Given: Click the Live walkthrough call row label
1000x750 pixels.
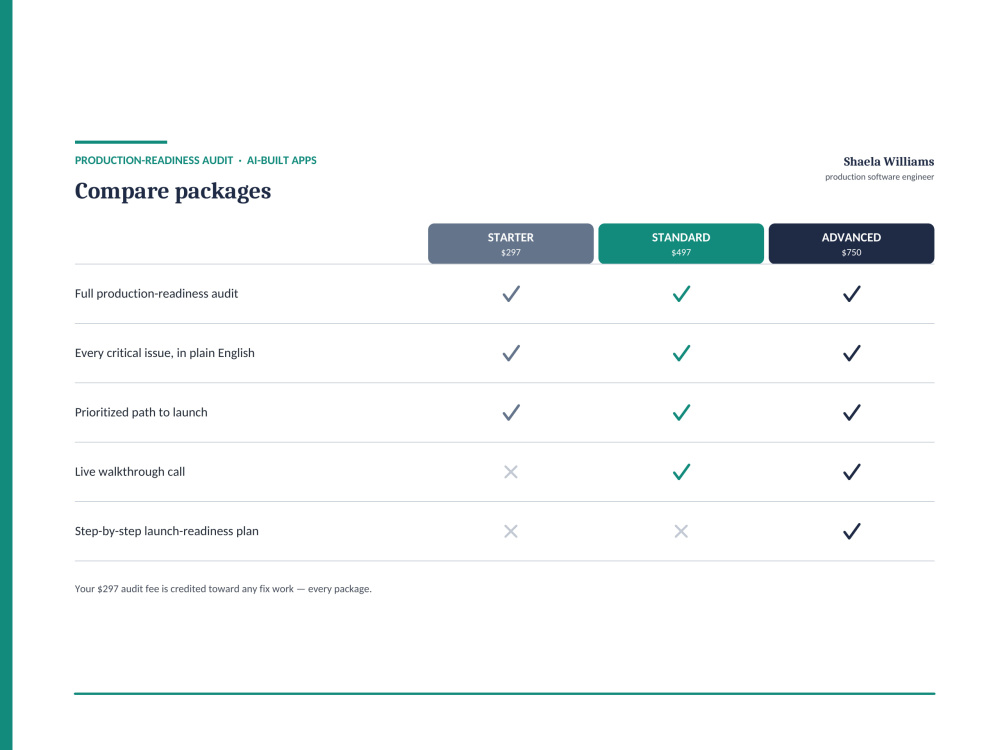Looking at the screenshot, I should (130, 472).
